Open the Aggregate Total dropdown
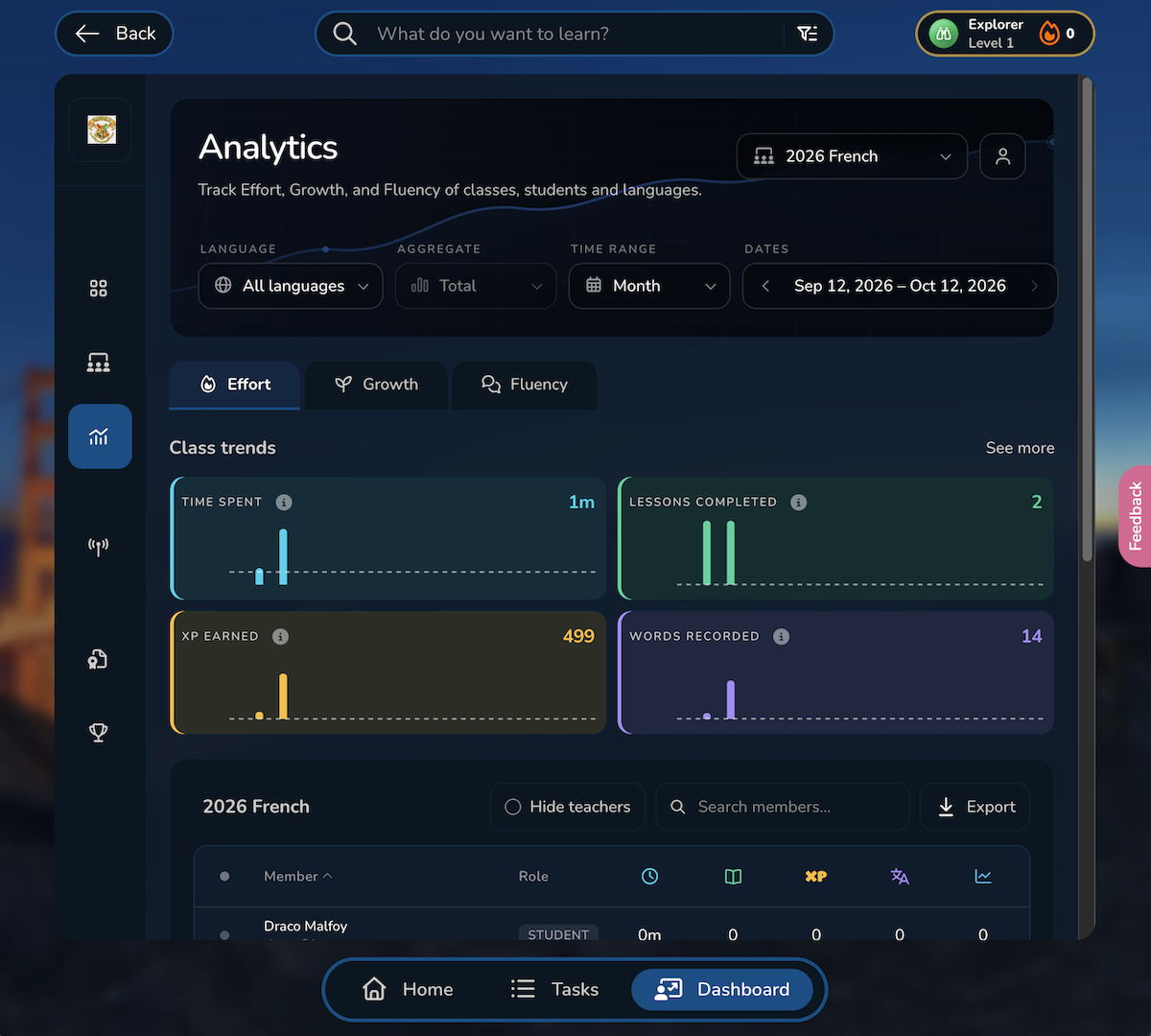This screenshot has height=1036, width=1151. pyautogui.click(x=476, y=286)
